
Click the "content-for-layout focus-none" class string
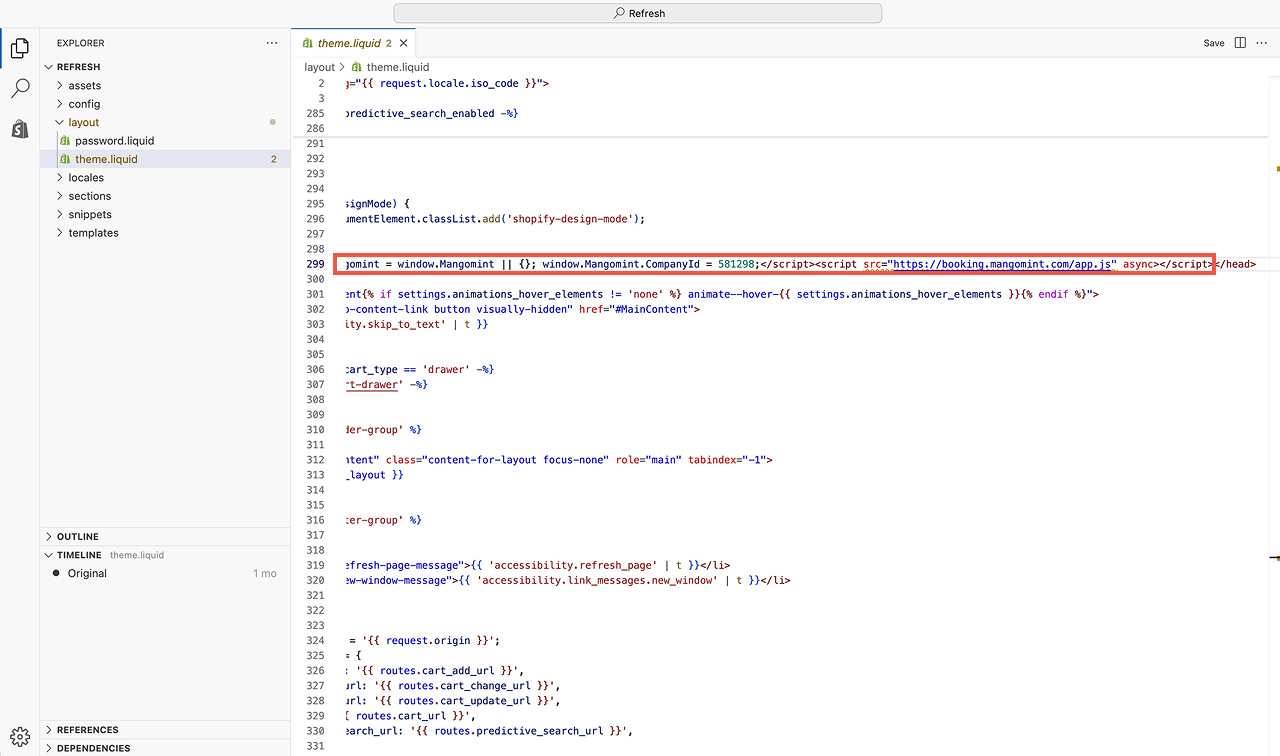516,460
